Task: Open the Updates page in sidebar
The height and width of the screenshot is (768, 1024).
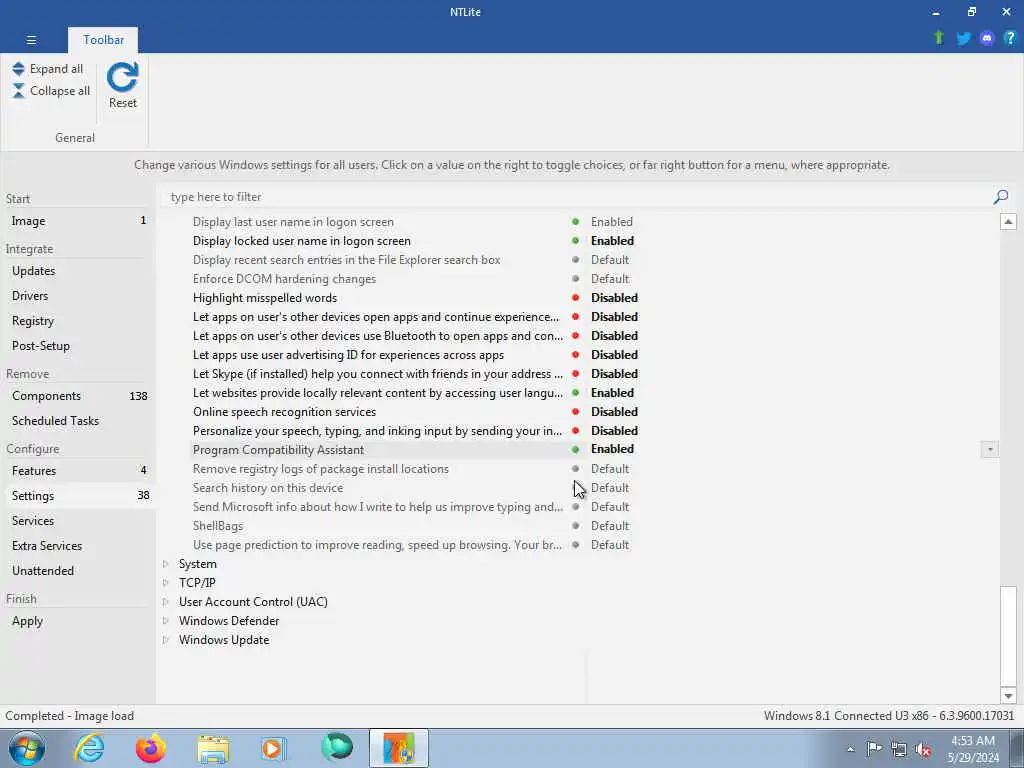Action: click(78, 271)
